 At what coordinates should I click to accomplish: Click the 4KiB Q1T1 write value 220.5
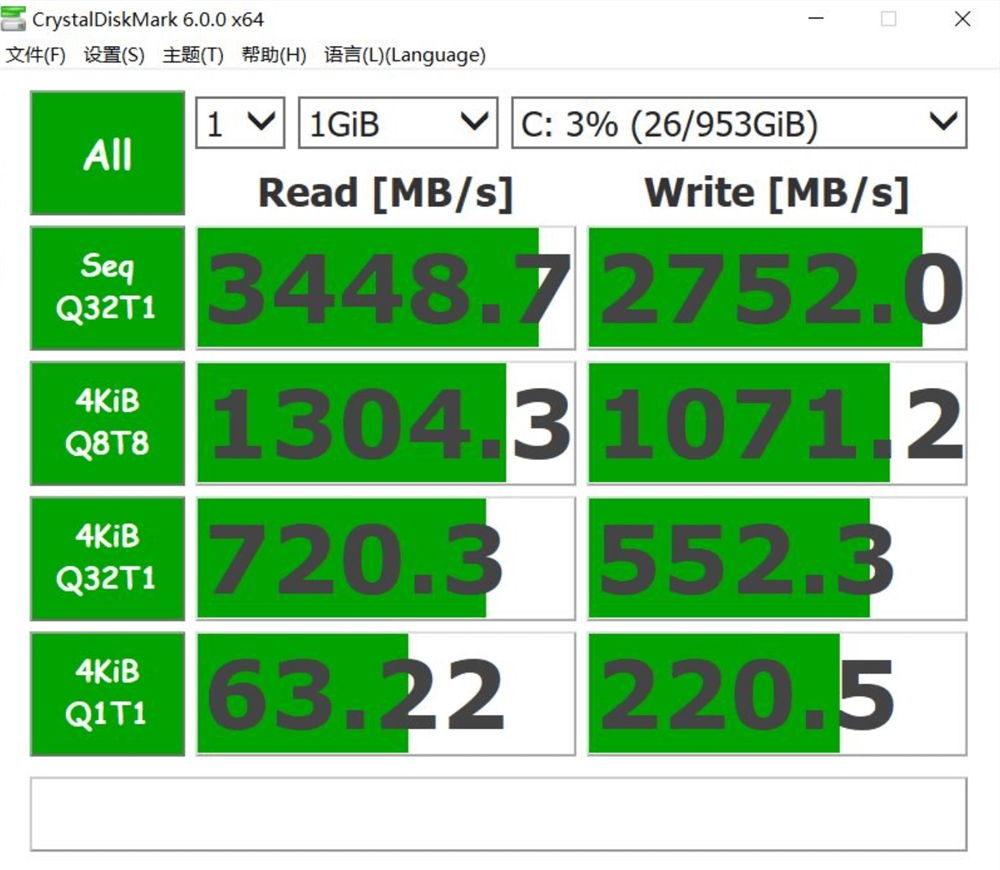[x=777, y=694]
